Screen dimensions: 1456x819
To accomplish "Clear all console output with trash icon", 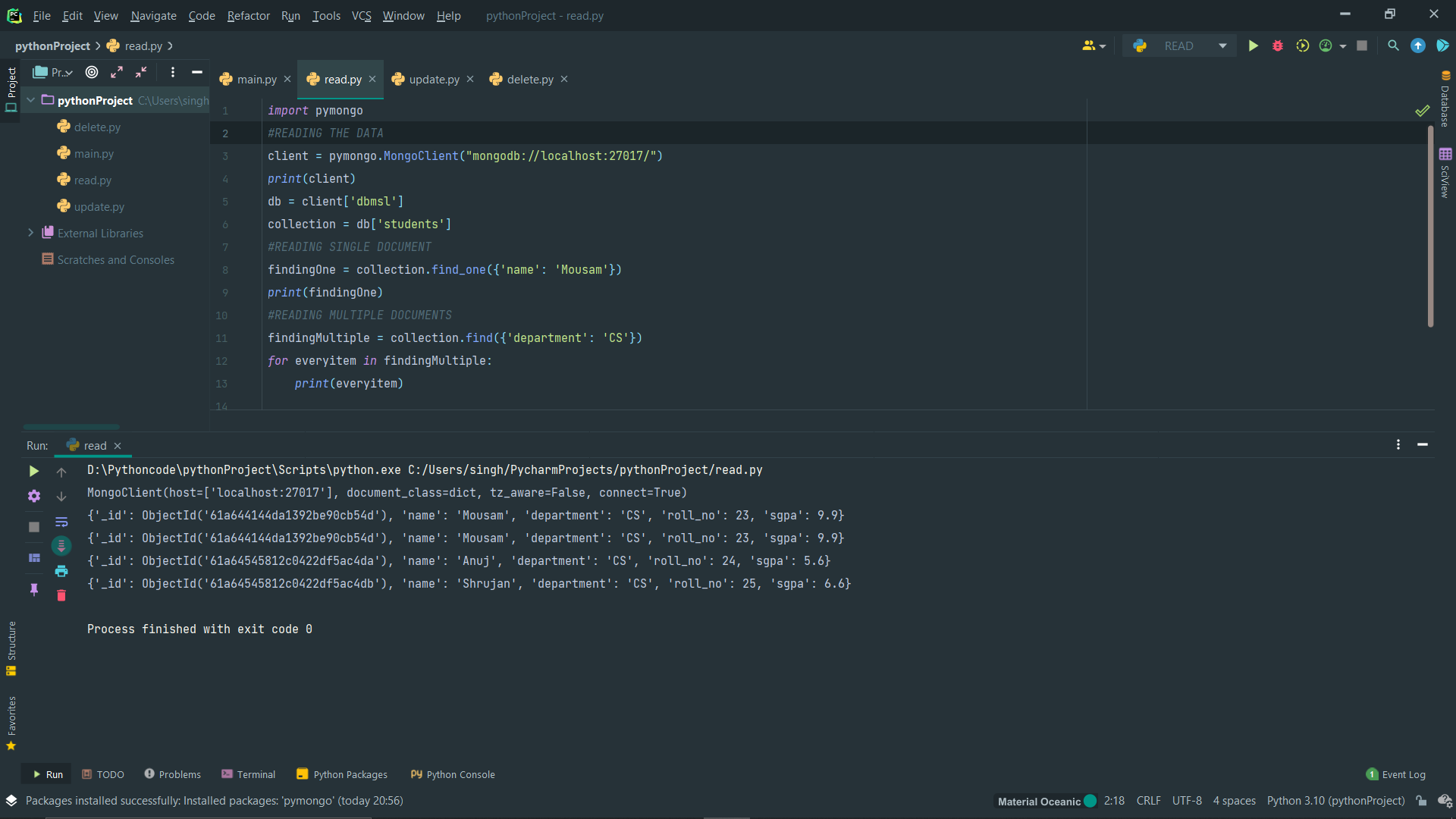I will (61, 596).
